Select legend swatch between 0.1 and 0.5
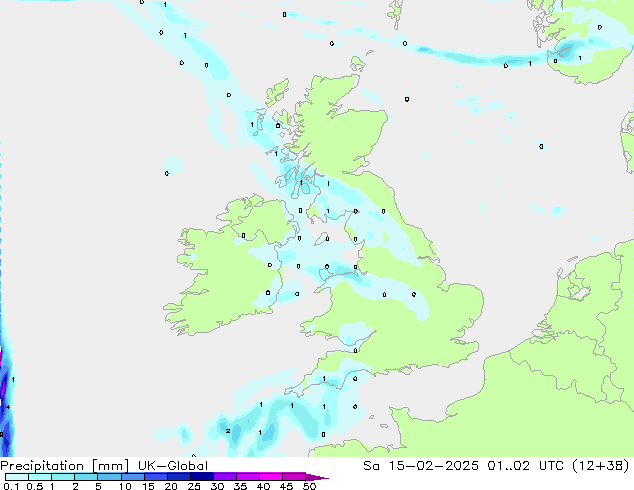The width and height of the screenshot is (634, 490). tap(17, 477)
